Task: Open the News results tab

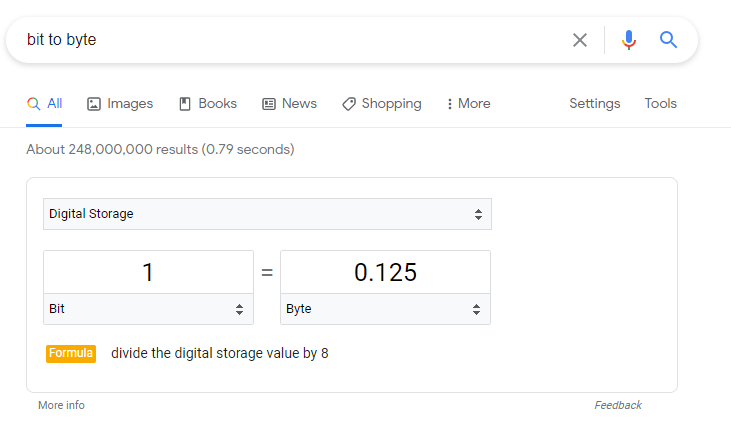Action: click(x=289, y=104)
